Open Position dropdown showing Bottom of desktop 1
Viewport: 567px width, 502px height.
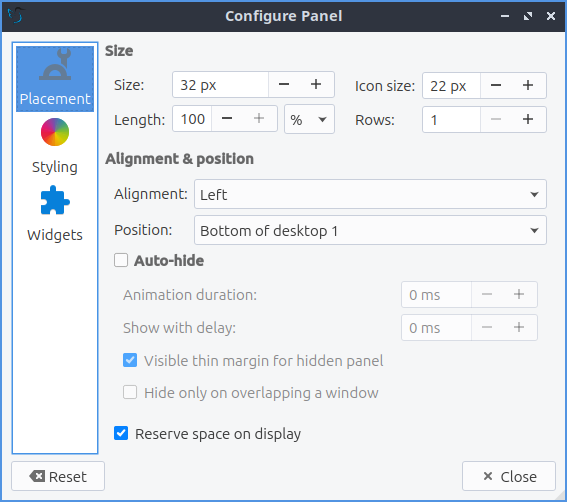point(370,230)
